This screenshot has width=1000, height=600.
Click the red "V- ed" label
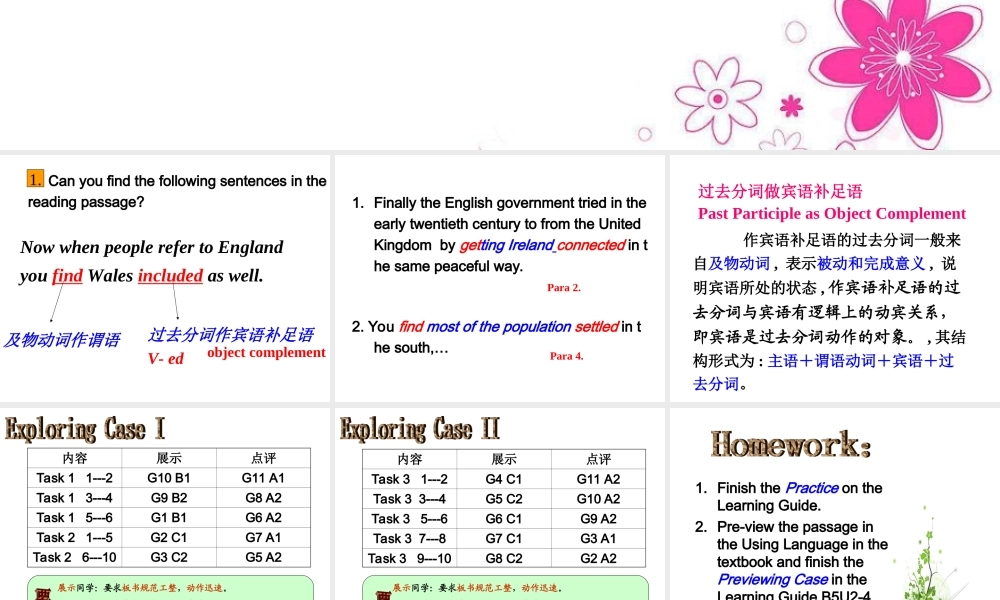pyautogui.click(x=166, y=359)
